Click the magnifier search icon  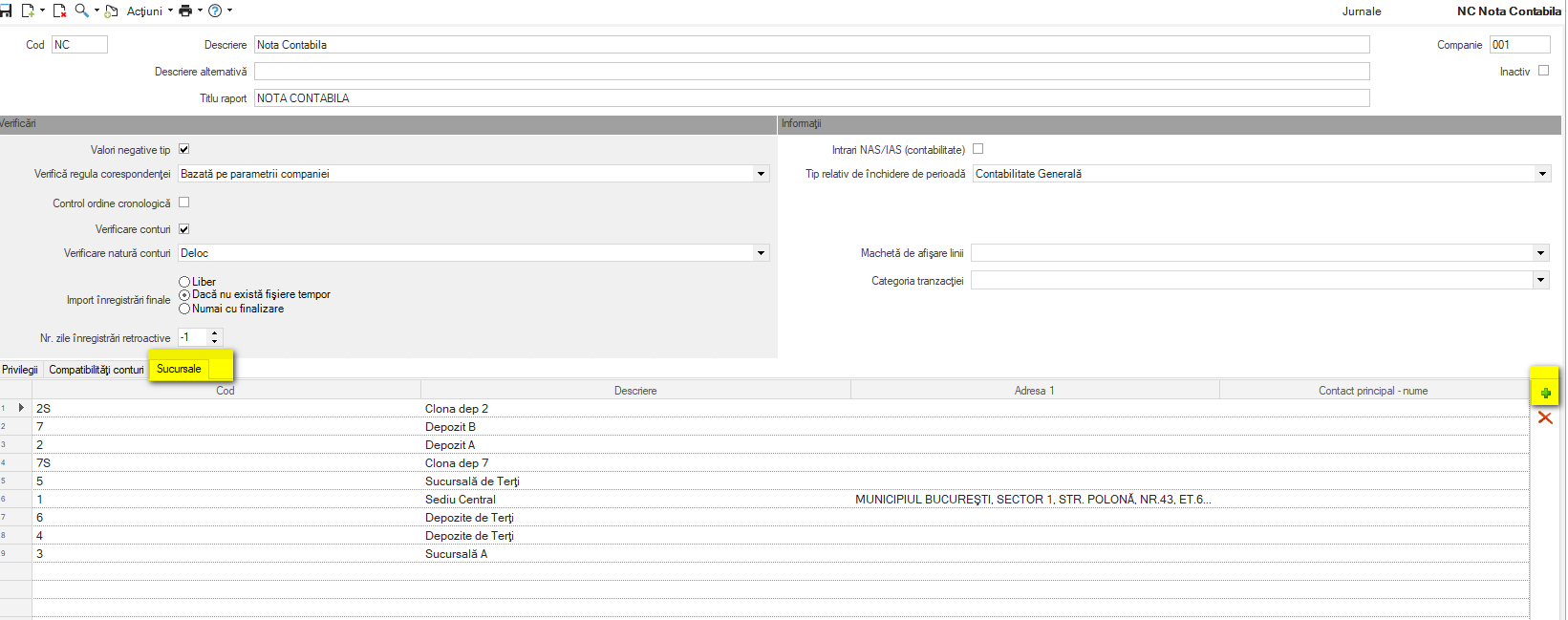[x=82, y=11]
